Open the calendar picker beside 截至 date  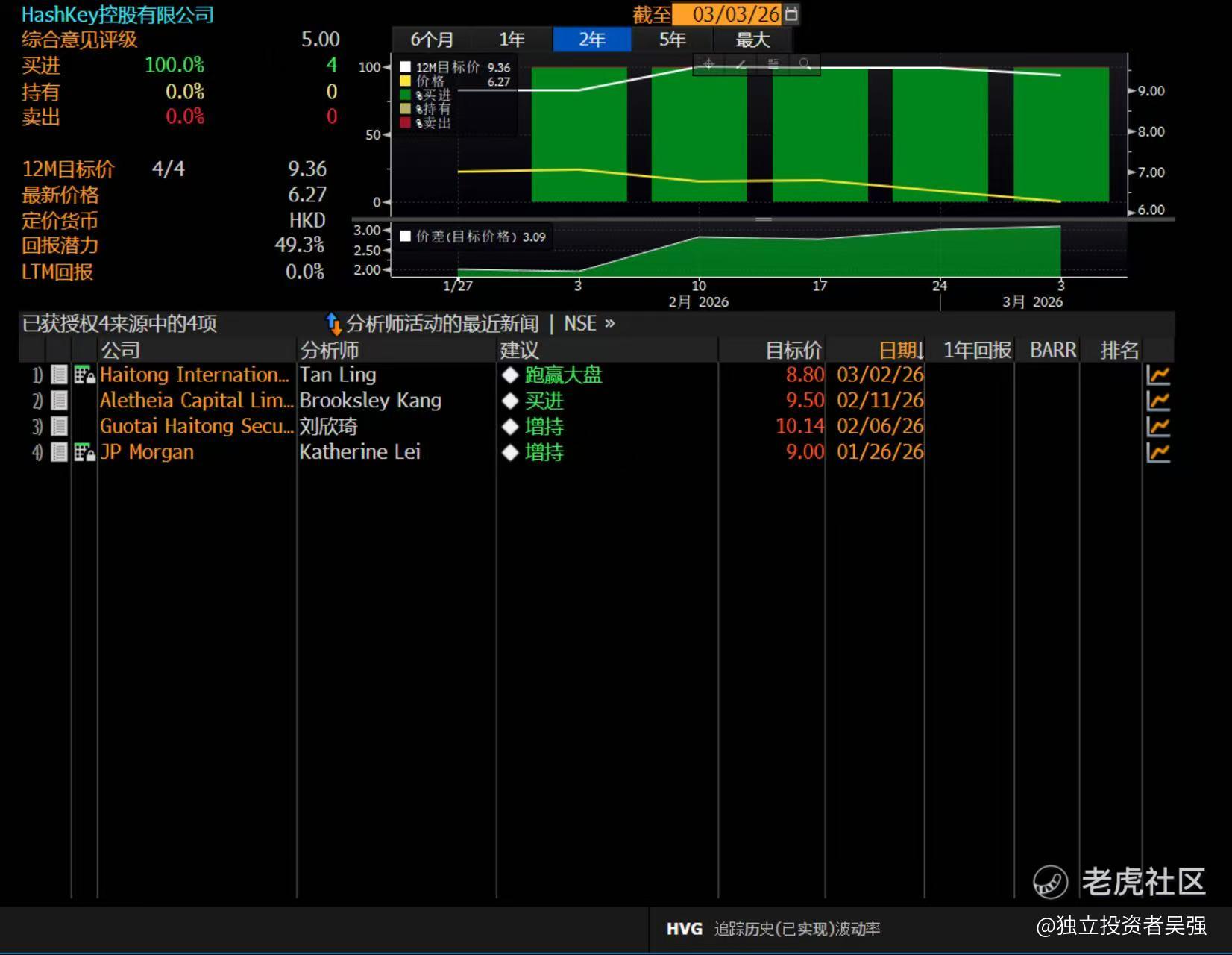(791, 14)
